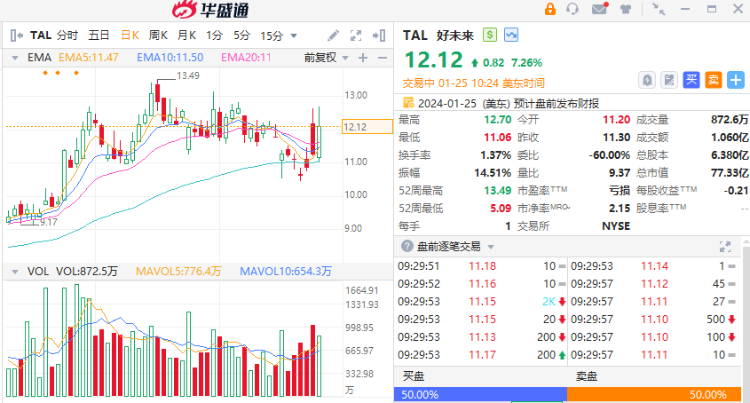Click the 成交量 value 872.6万
The height and width of the screenshot is (403, 750).
[x=729, y=120]
